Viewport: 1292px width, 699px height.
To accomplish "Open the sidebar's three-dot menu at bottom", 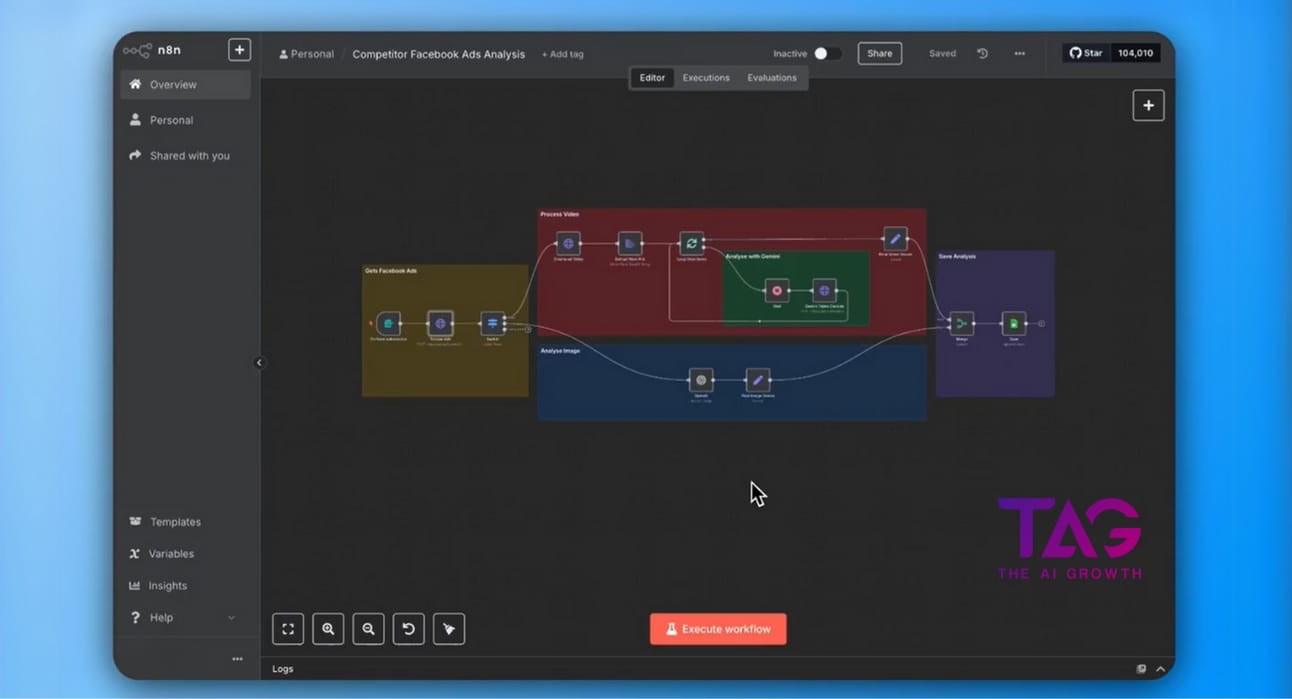I will (x=237, y=659).
